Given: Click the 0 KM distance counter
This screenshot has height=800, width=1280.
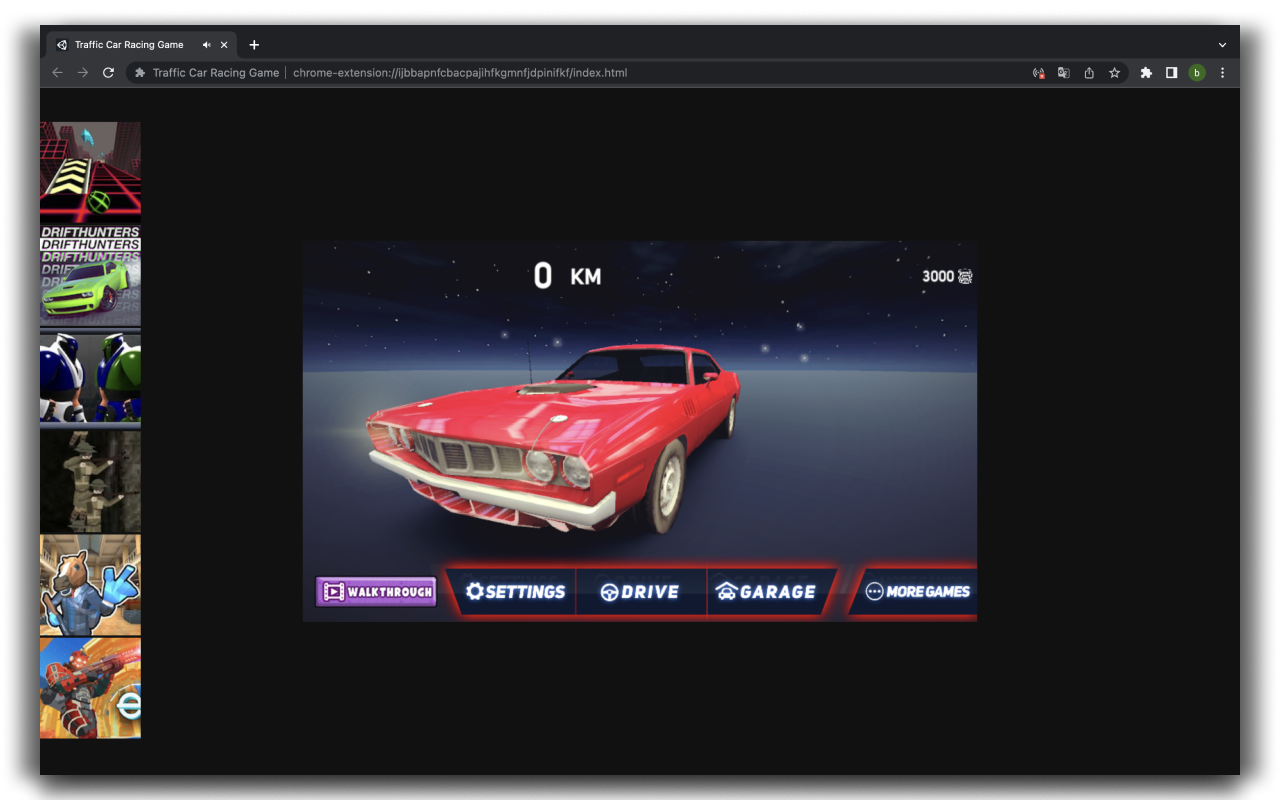Looking at the screenshot, I should pyautogui.click(x=567, y=276).
